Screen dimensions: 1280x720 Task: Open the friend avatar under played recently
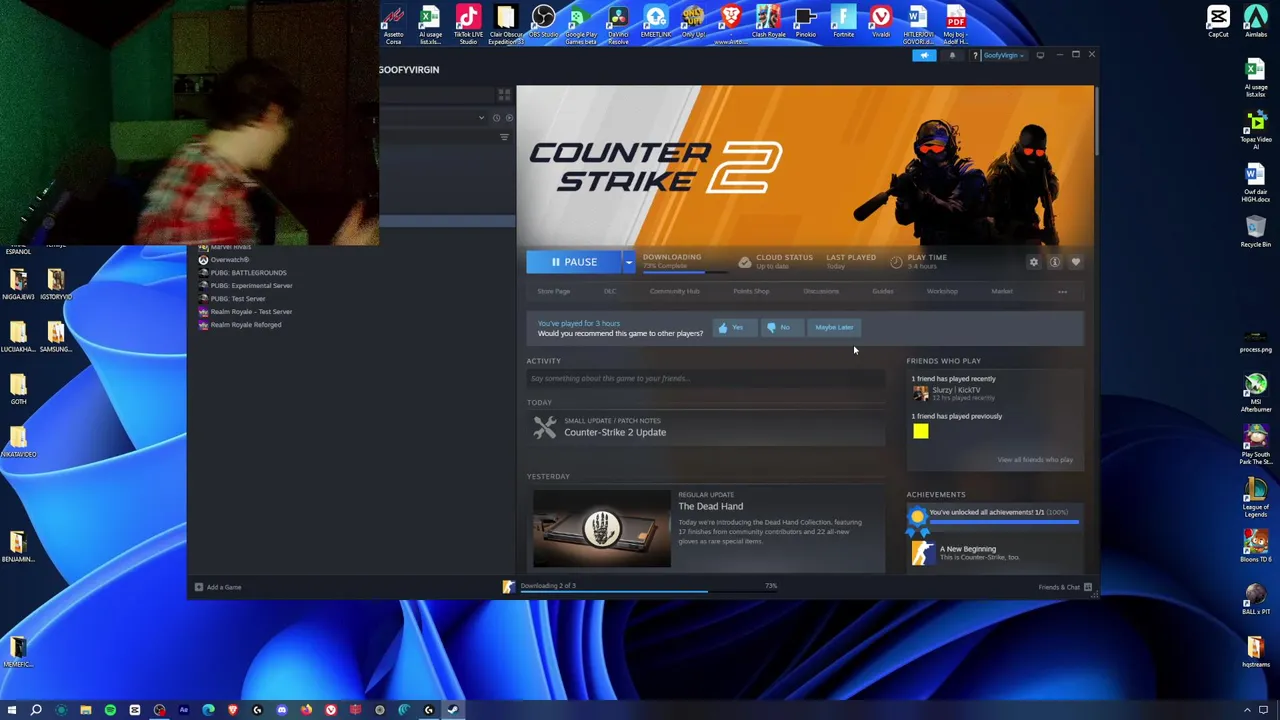coord(920,393)
